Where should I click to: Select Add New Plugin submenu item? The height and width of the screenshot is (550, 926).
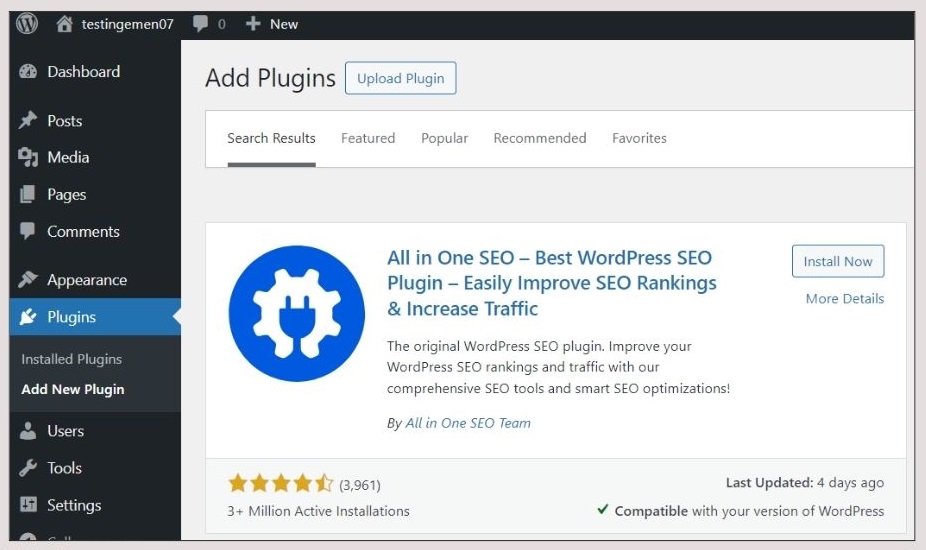pyautogui.click(x=73, y=389)
